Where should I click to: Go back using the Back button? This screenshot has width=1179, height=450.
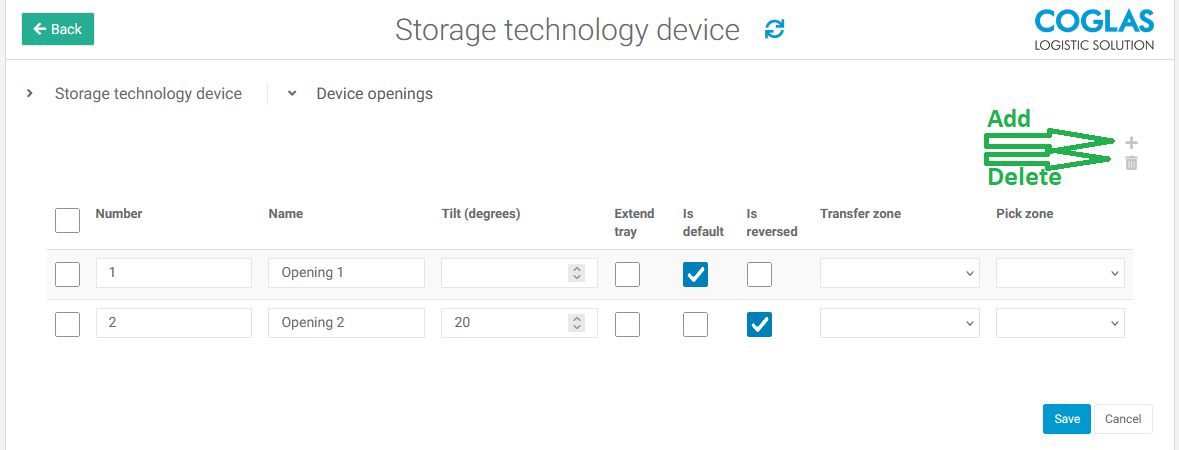pos(58,29)
